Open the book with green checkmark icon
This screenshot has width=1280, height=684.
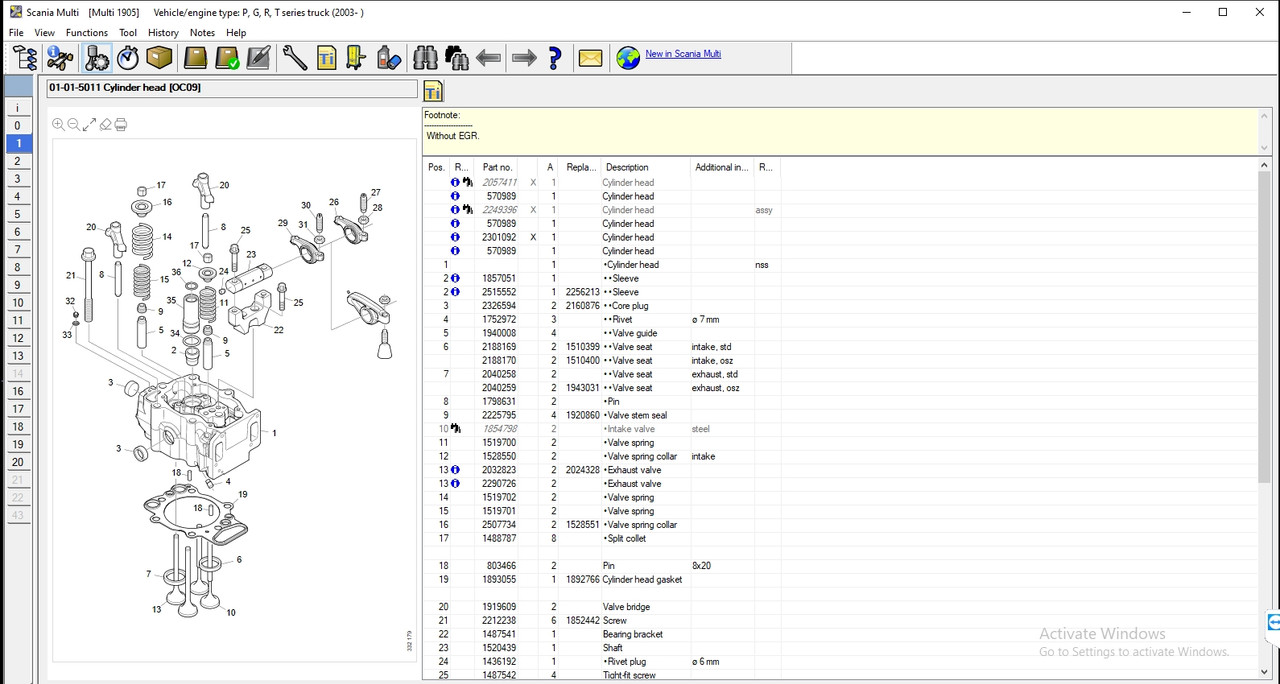(227, 58)
